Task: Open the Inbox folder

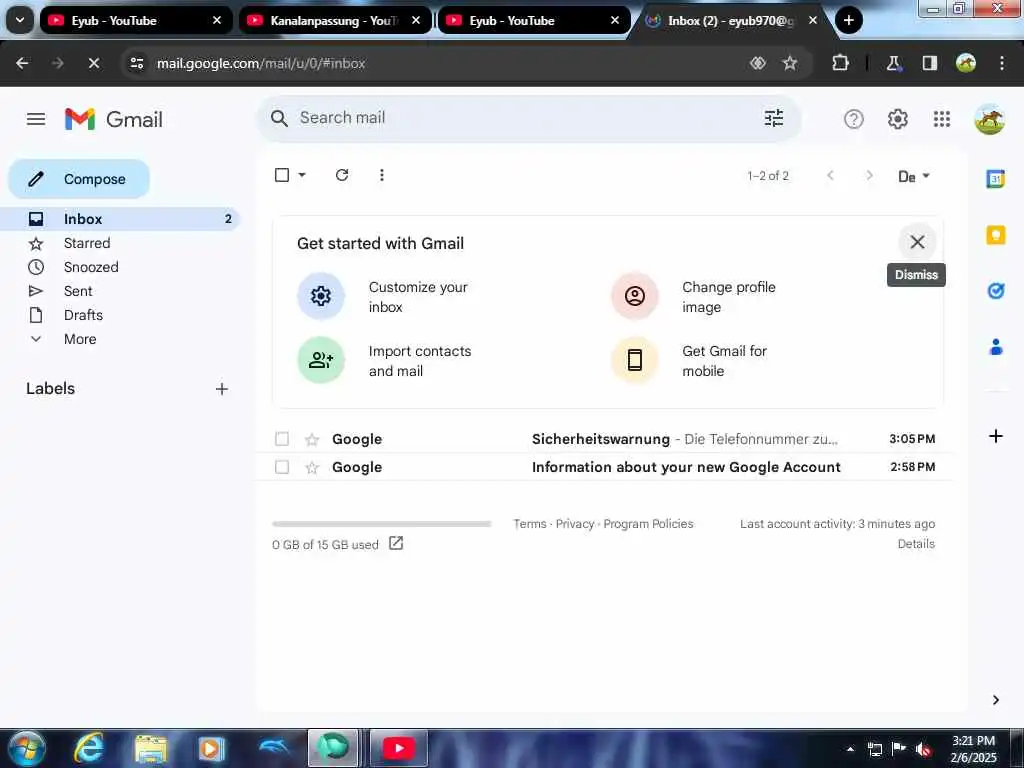Action: coord(121,219)
